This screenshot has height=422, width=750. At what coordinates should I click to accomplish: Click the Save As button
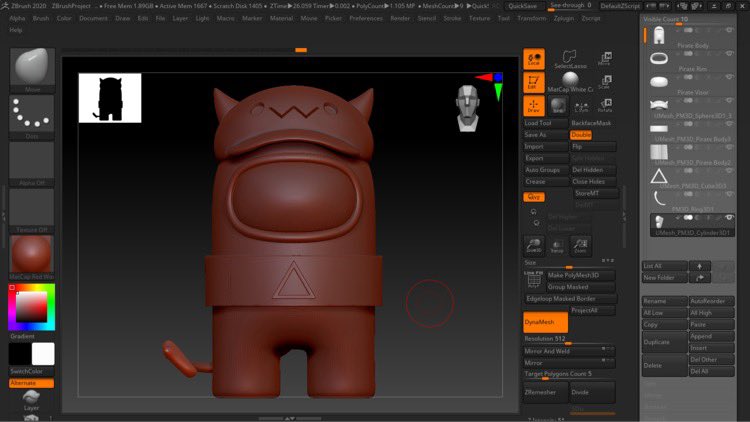[x=545, y=135]
